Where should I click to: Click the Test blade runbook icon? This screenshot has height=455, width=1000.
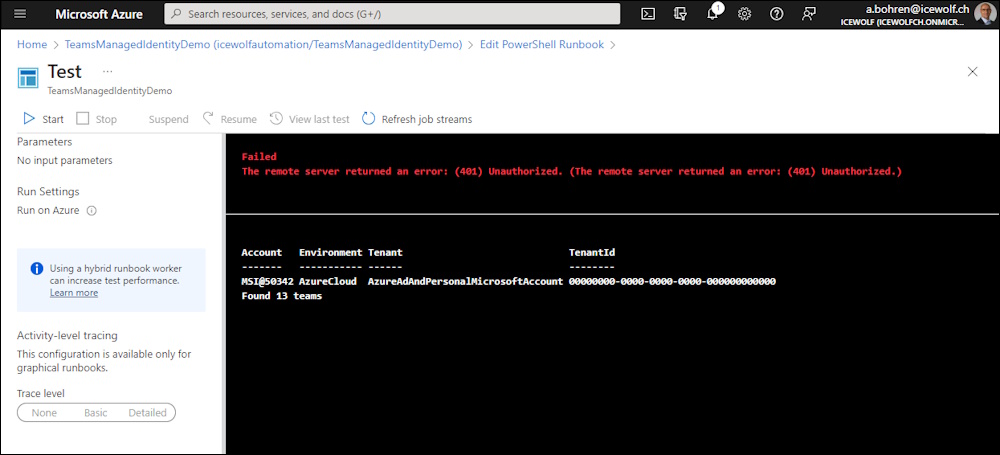tap(28, 79)
